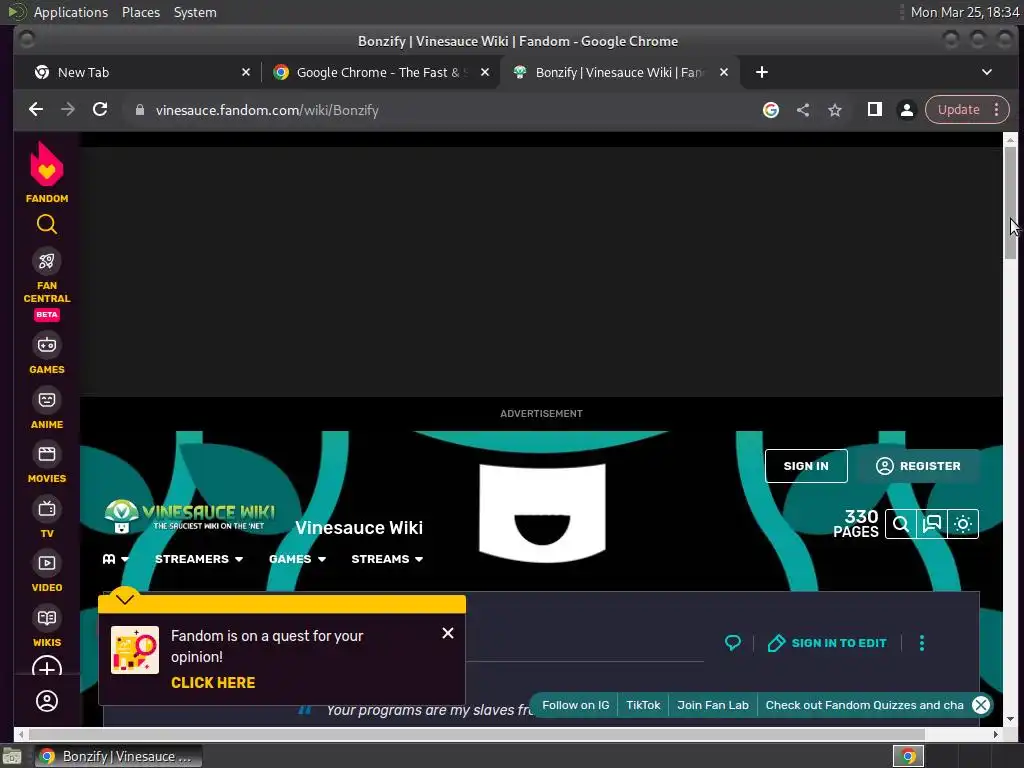Click the wiki search magnifier icon
Image resolution: width=1024 pixels, height=768 pixels.
pyautogui.click(x=901, y=524)
